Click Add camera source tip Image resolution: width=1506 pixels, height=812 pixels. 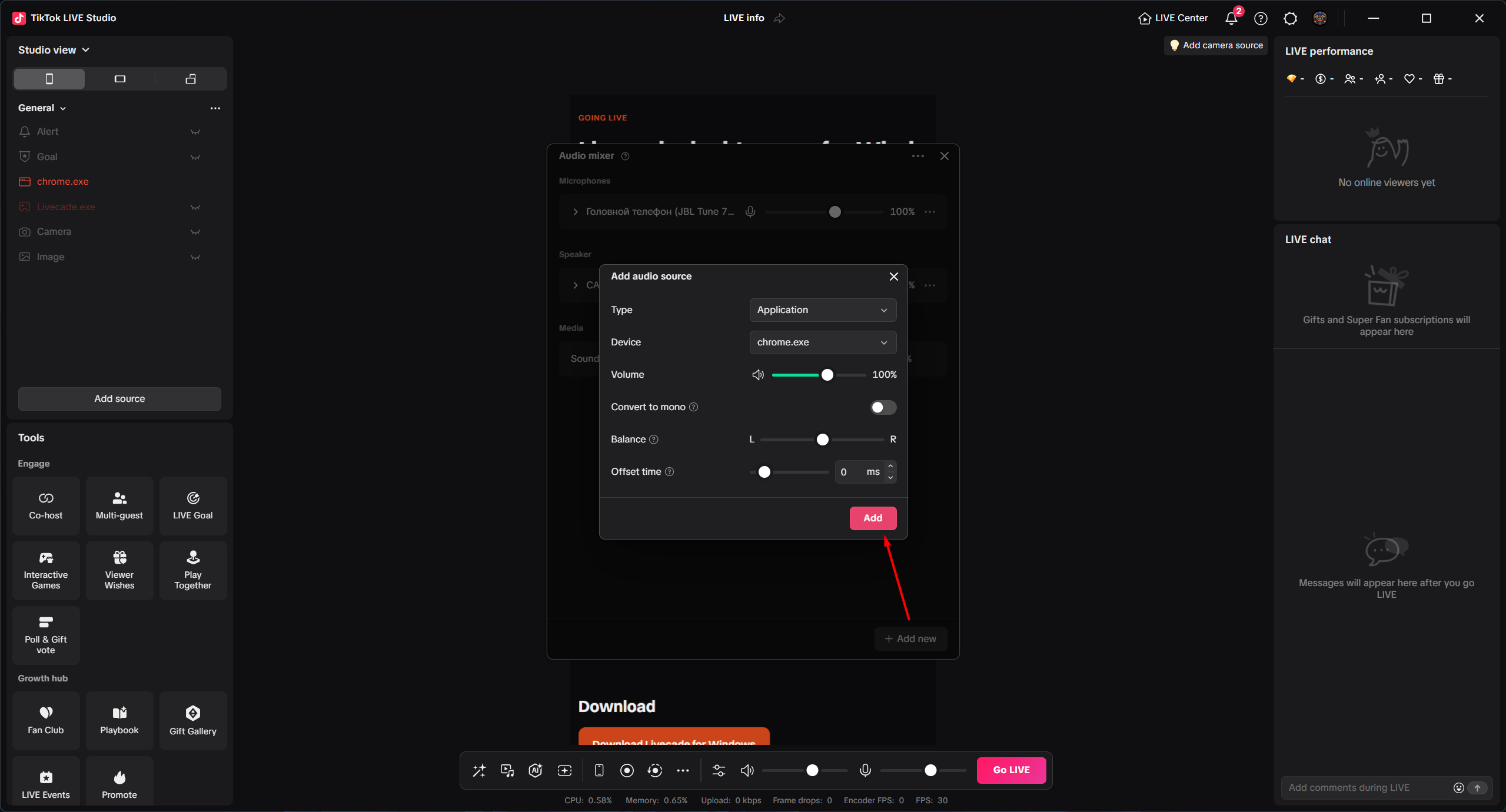1216,45
